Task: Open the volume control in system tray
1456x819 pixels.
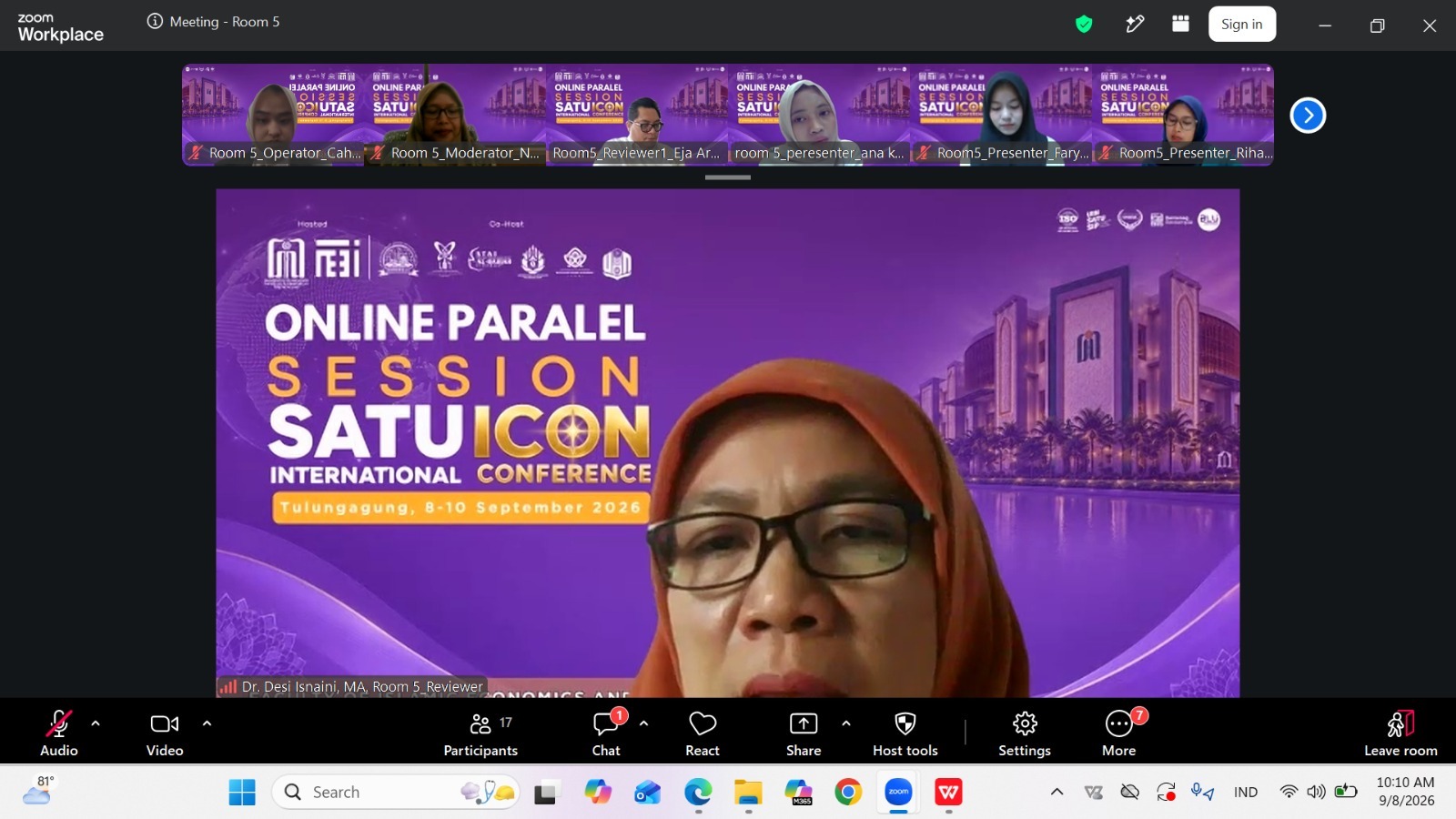Action: point(1316,792)
